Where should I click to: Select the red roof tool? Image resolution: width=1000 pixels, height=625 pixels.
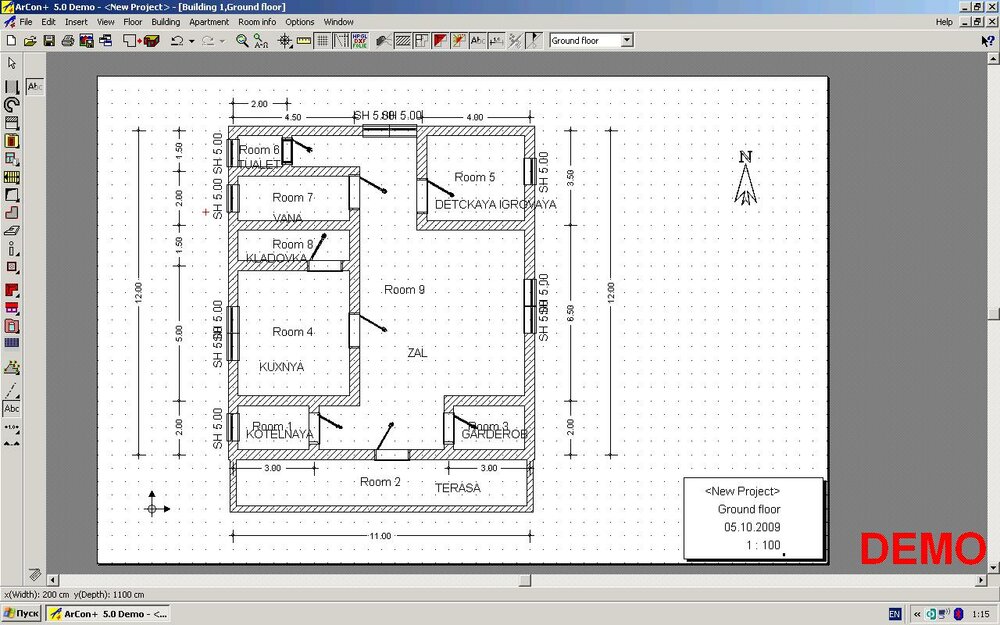[x=11, y=290]
